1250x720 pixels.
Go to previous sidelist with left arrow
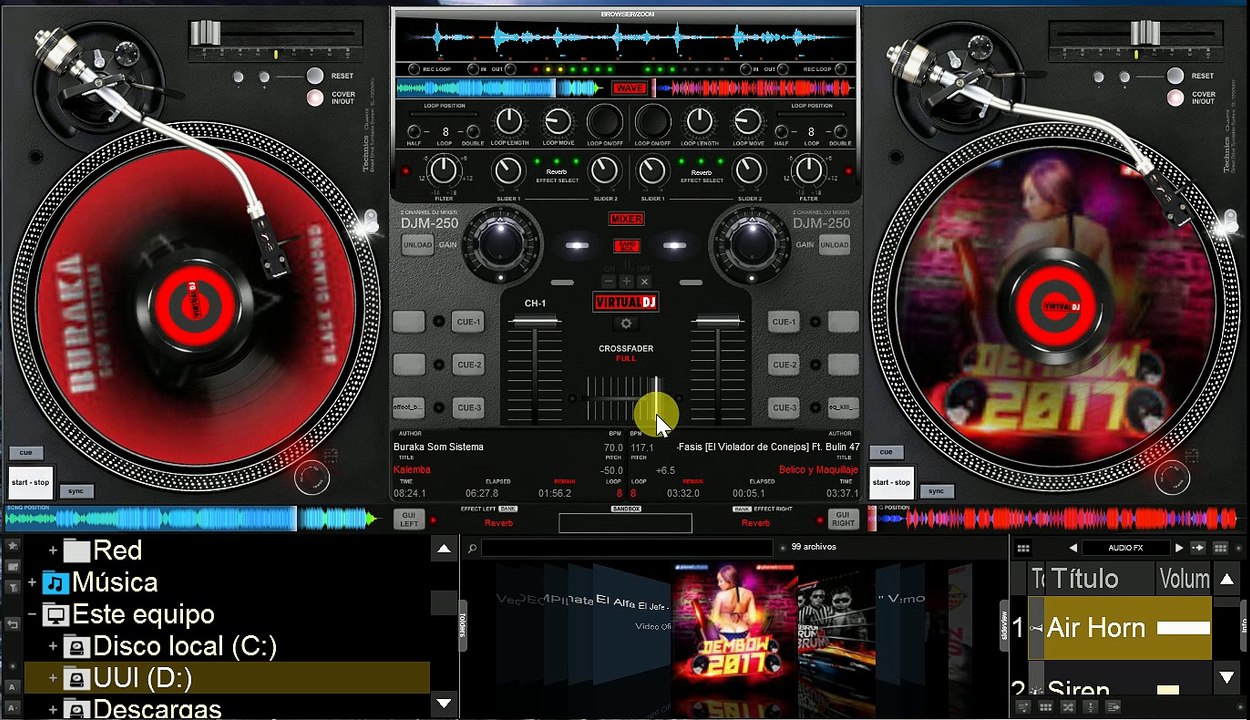tap(1073, 548)
